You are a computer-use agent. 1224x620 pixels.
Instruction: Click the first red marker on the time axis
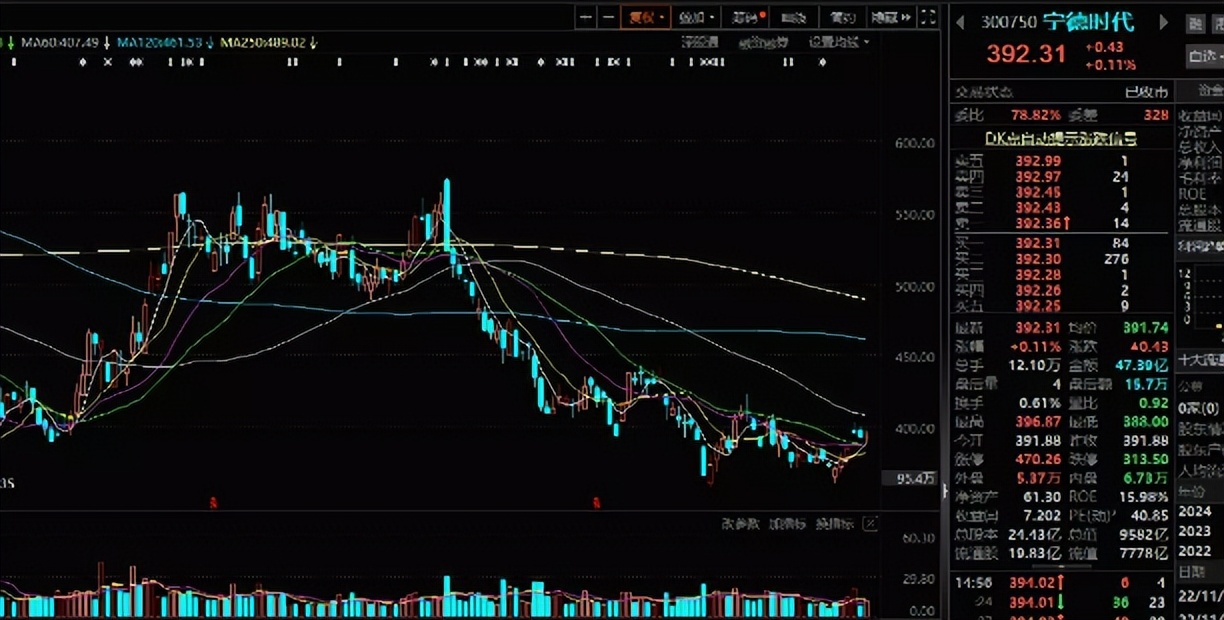pyautogui.click(x=214, y=501)
